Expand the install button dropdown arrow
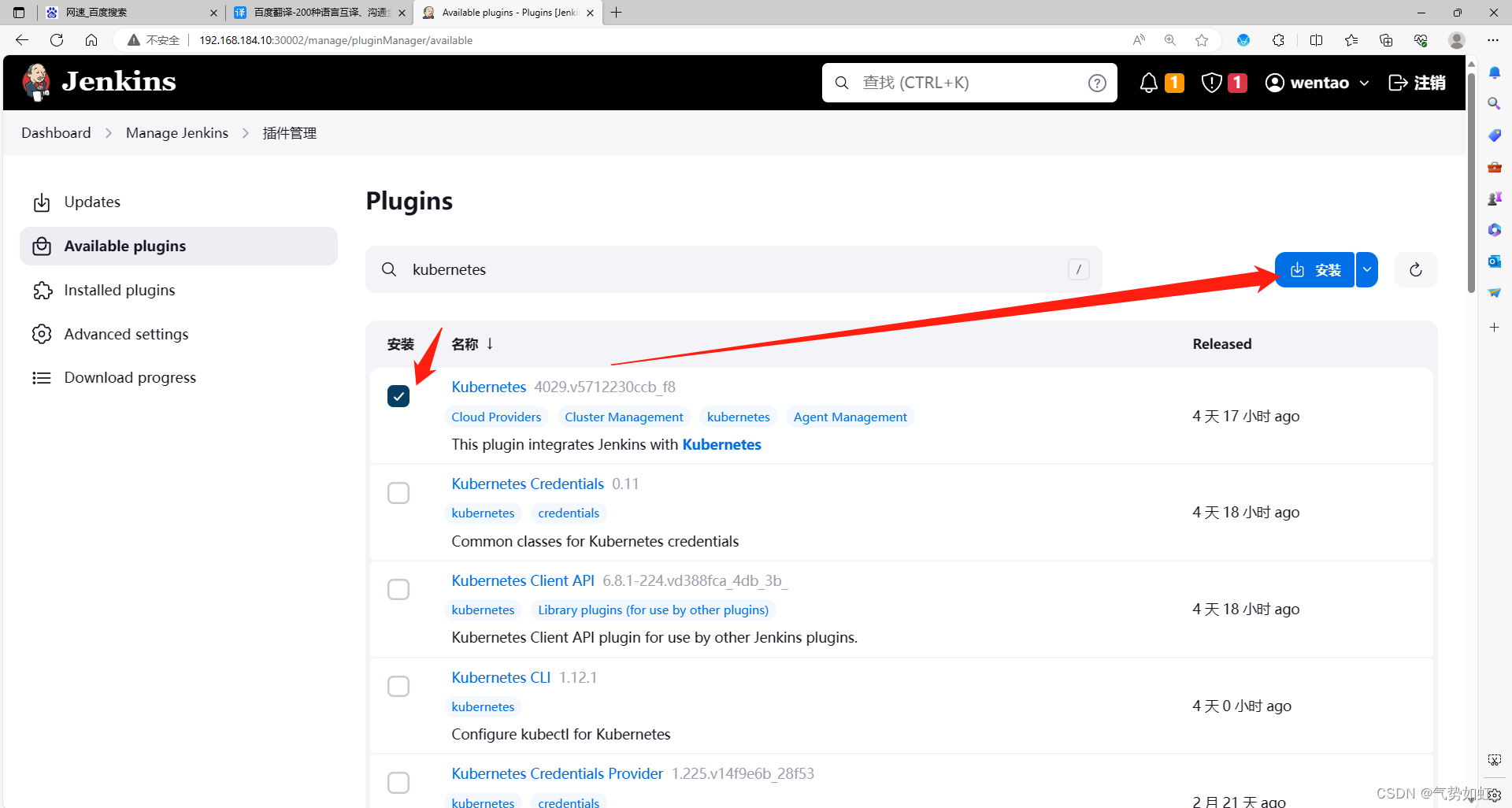This screenshot has width=1512, height=808. [1367, 270]
